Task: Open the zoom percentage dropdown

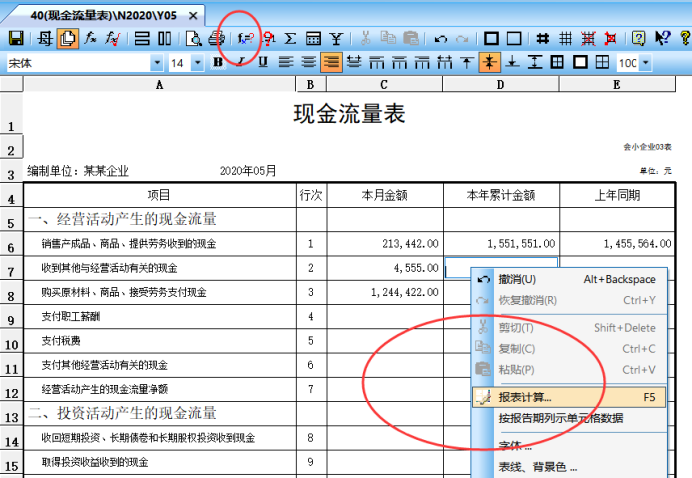Action: pos(645,63)
